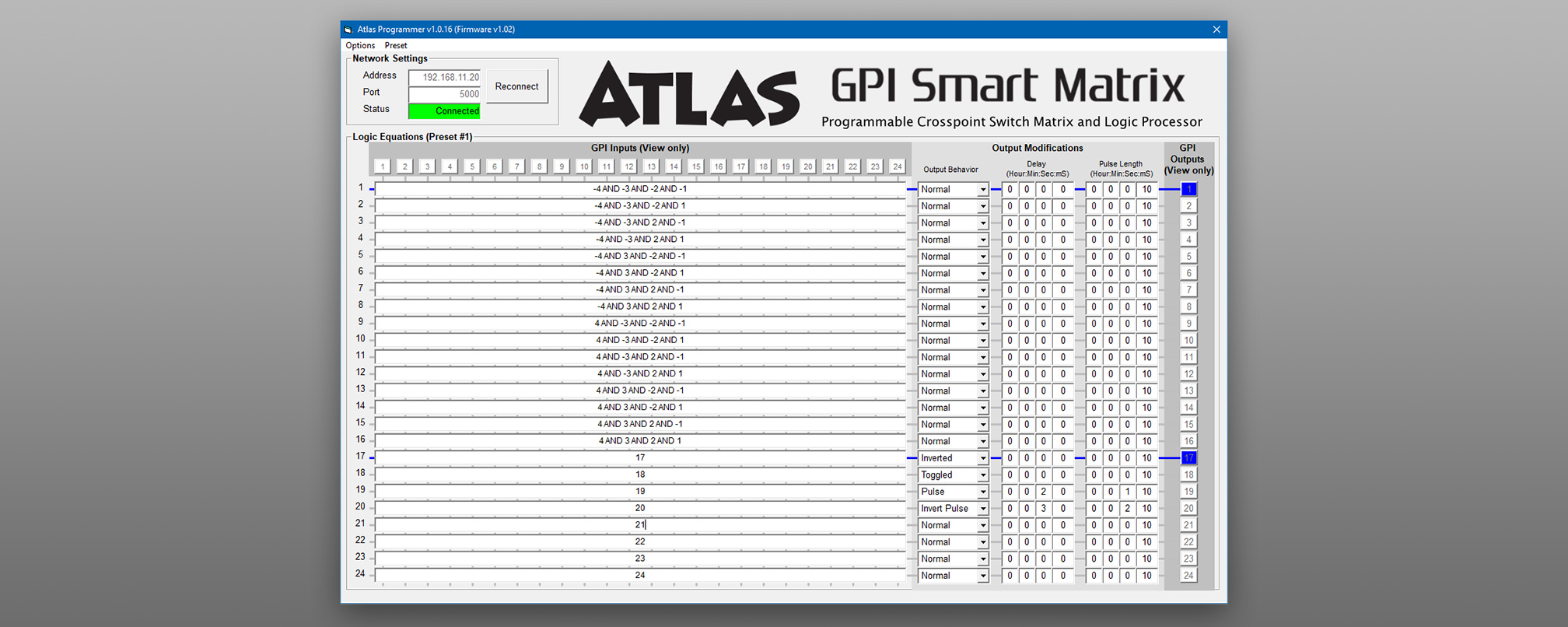Click GPI input indicator 16
1568x627 pixels.
tap(719, 166)
